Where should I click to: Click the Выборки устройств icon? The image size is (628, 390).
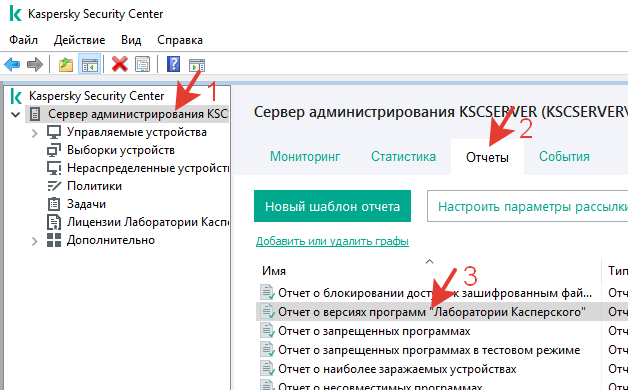tap(54, 150)
